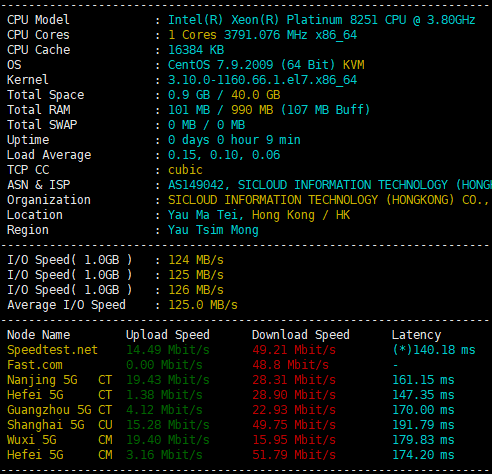Click upload speed 3.16 Mbit/s
Image resolution: width=492 pixels, height=474 pixels.
tap(164, 455)
